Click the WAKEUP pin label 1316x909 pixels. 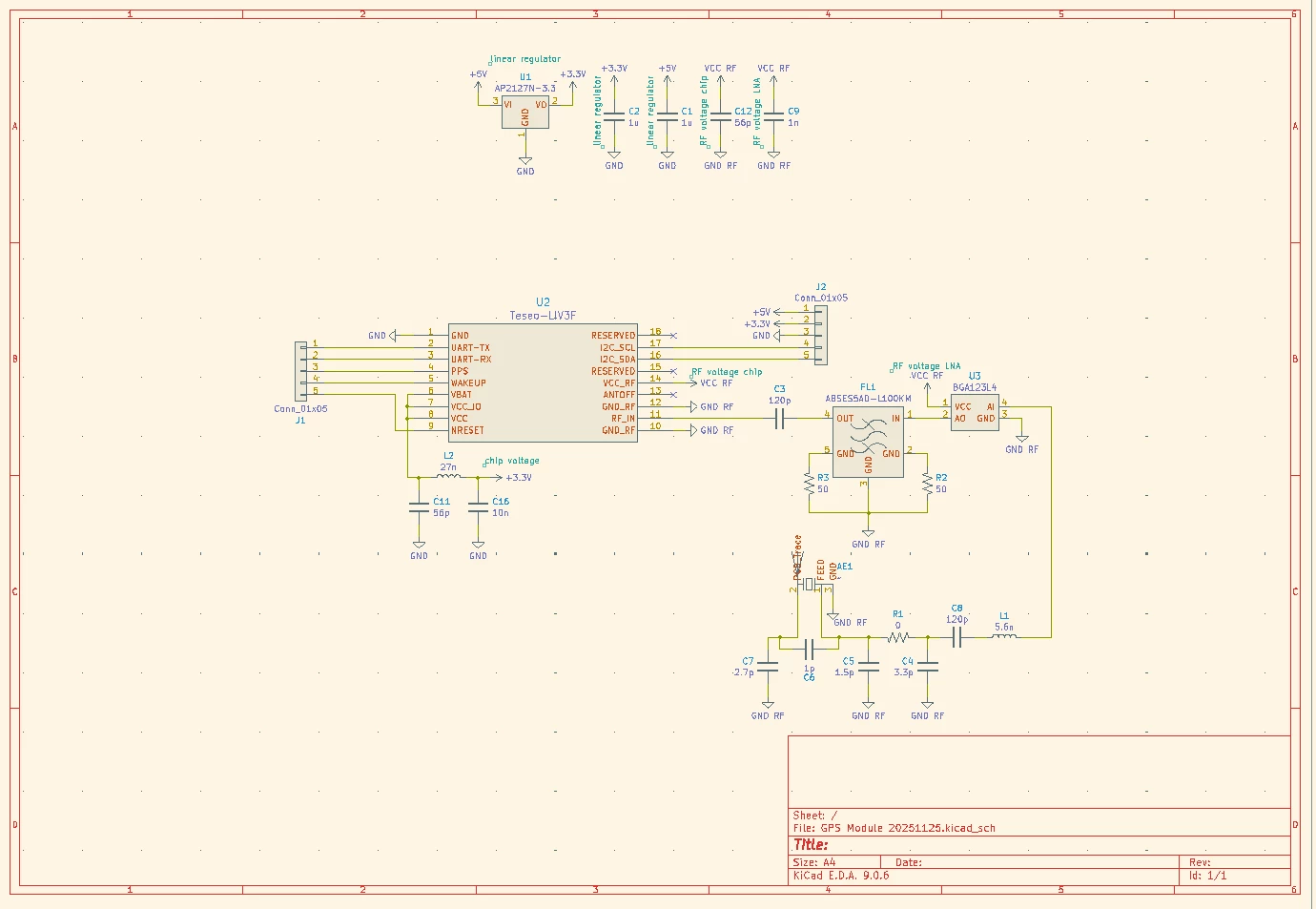pos(468,383)
